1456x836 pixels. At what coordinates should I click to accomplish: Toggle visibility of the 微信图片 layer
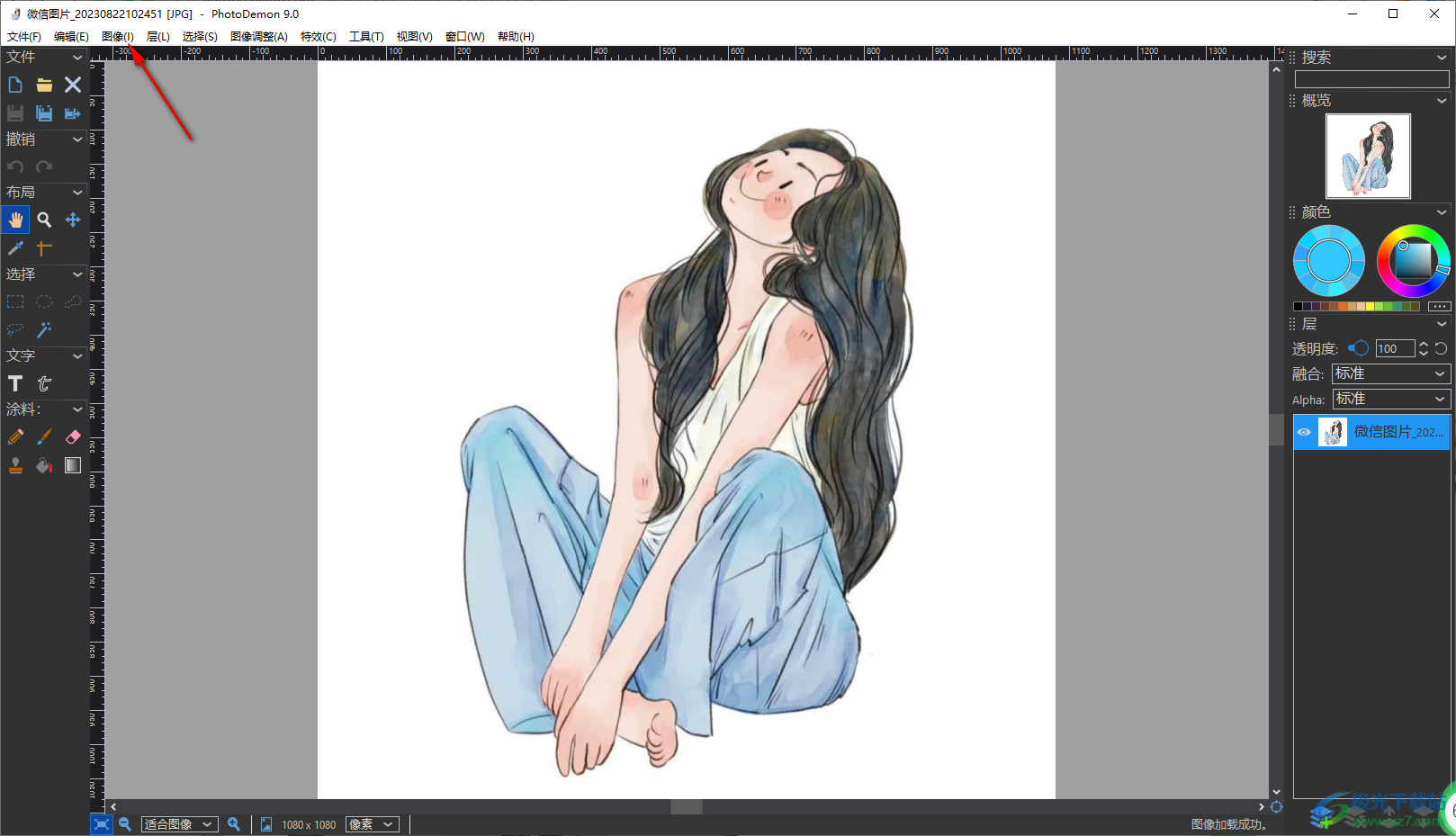[x=1304, y=432]
